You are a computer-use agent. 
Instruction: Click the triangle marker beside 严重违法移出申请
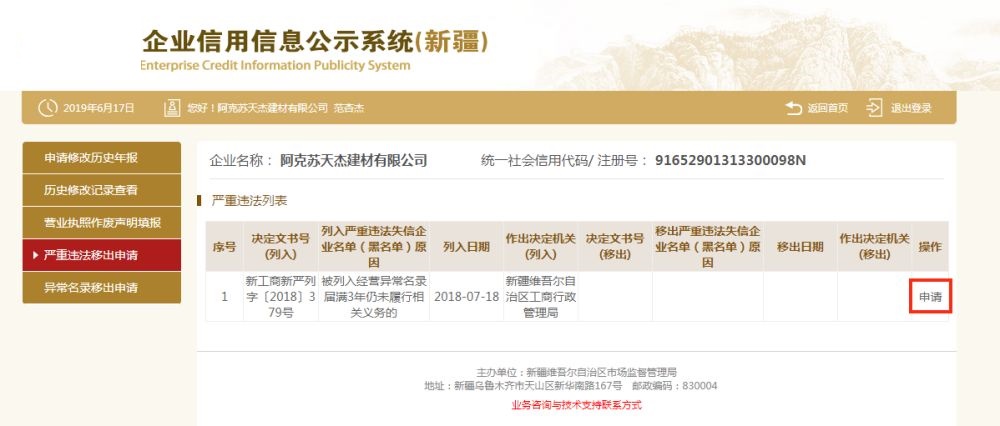(x=36, y=255)
